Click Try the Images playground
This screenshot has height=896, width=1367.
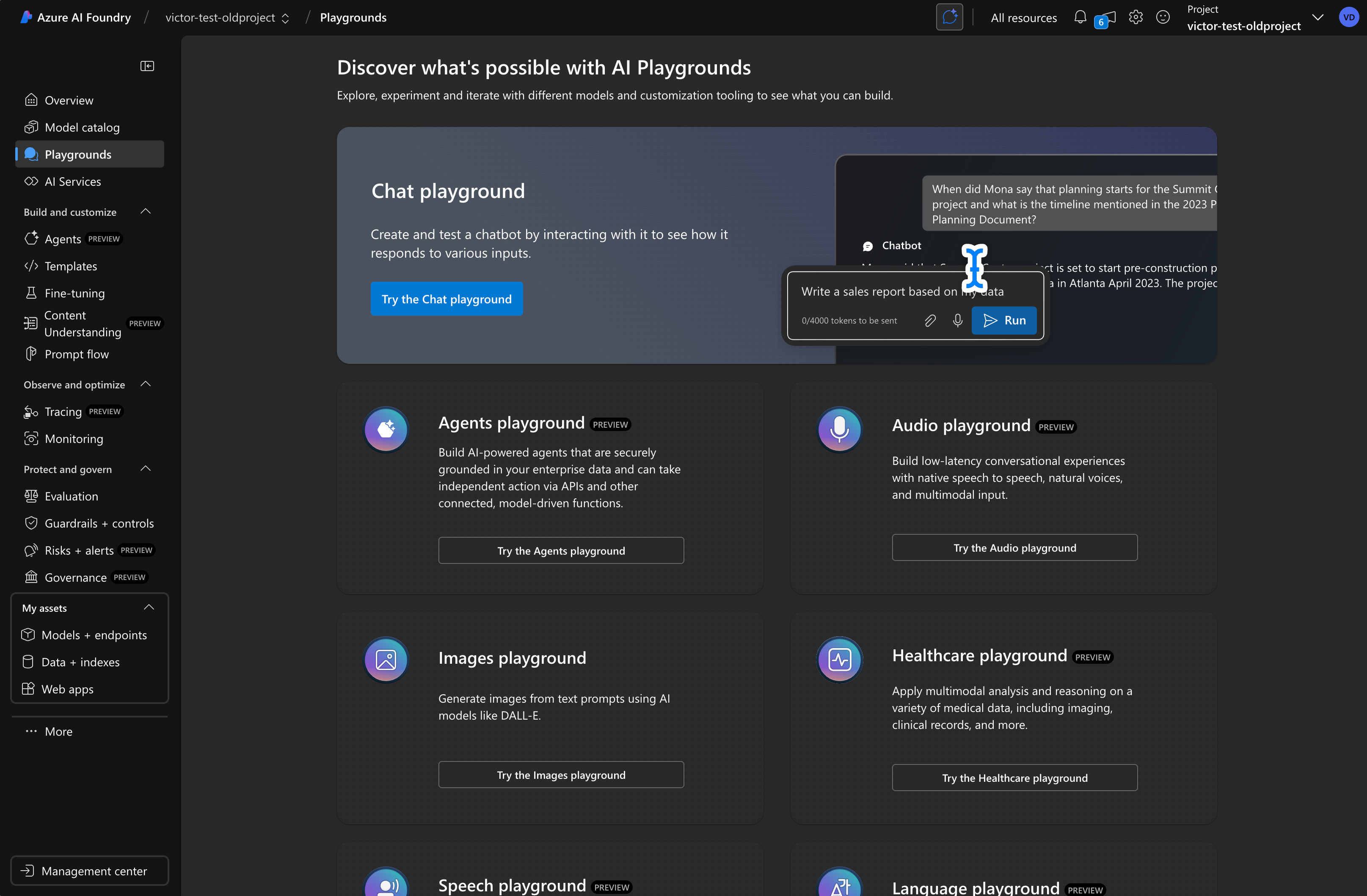(x=561, y=775)
